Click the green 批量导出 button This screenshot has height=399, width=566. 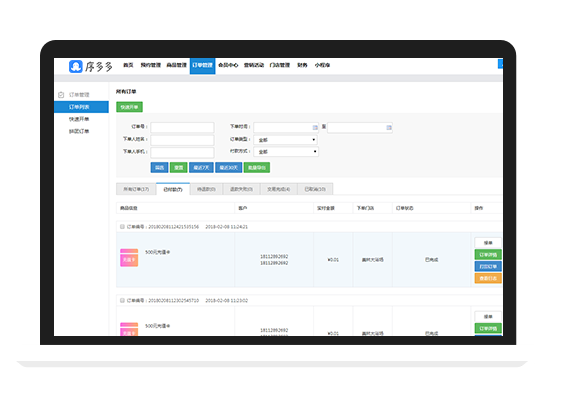pos(257,168)
